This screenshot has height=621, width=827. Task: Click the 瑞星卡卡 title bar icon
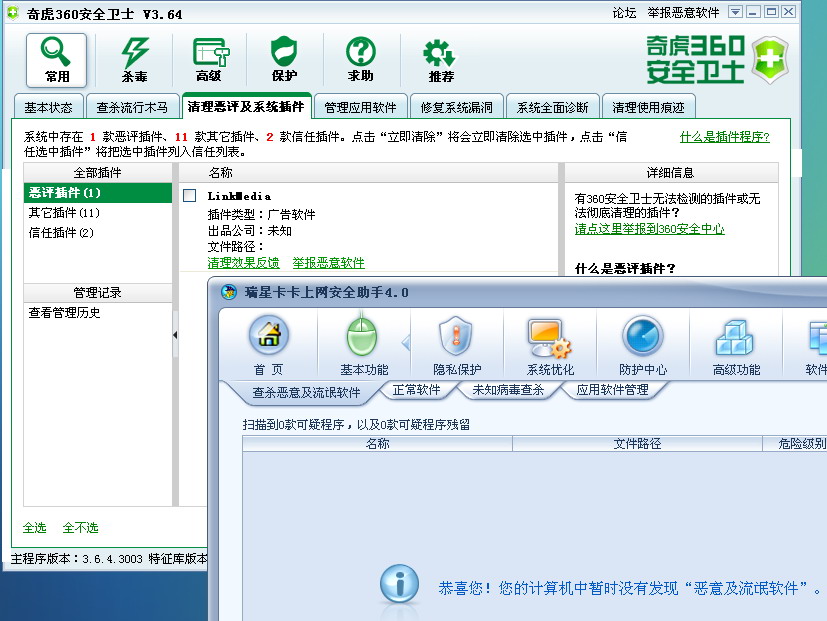click(229, 292)
